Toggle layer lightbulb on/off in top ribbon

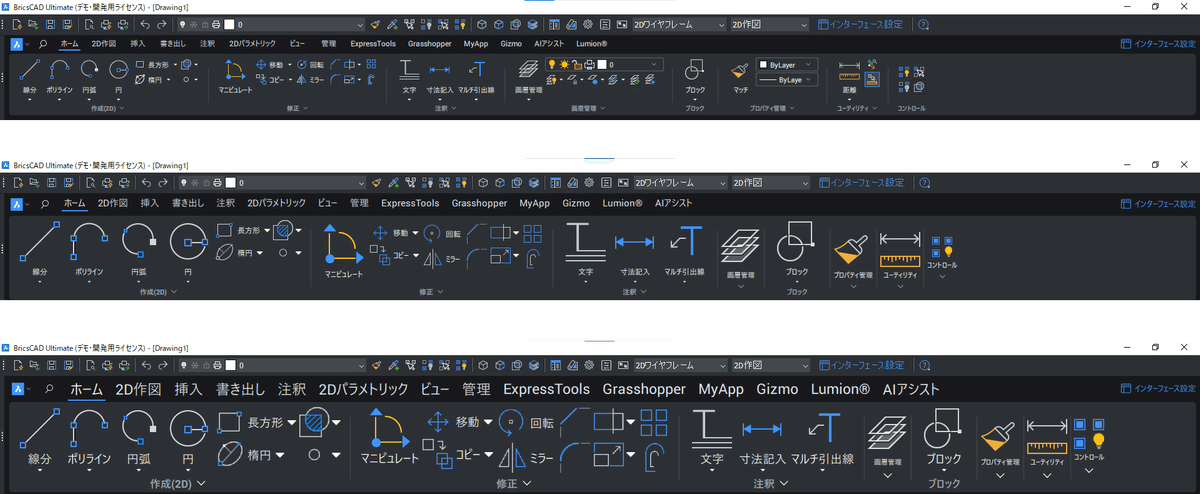[x=550, y=64]
